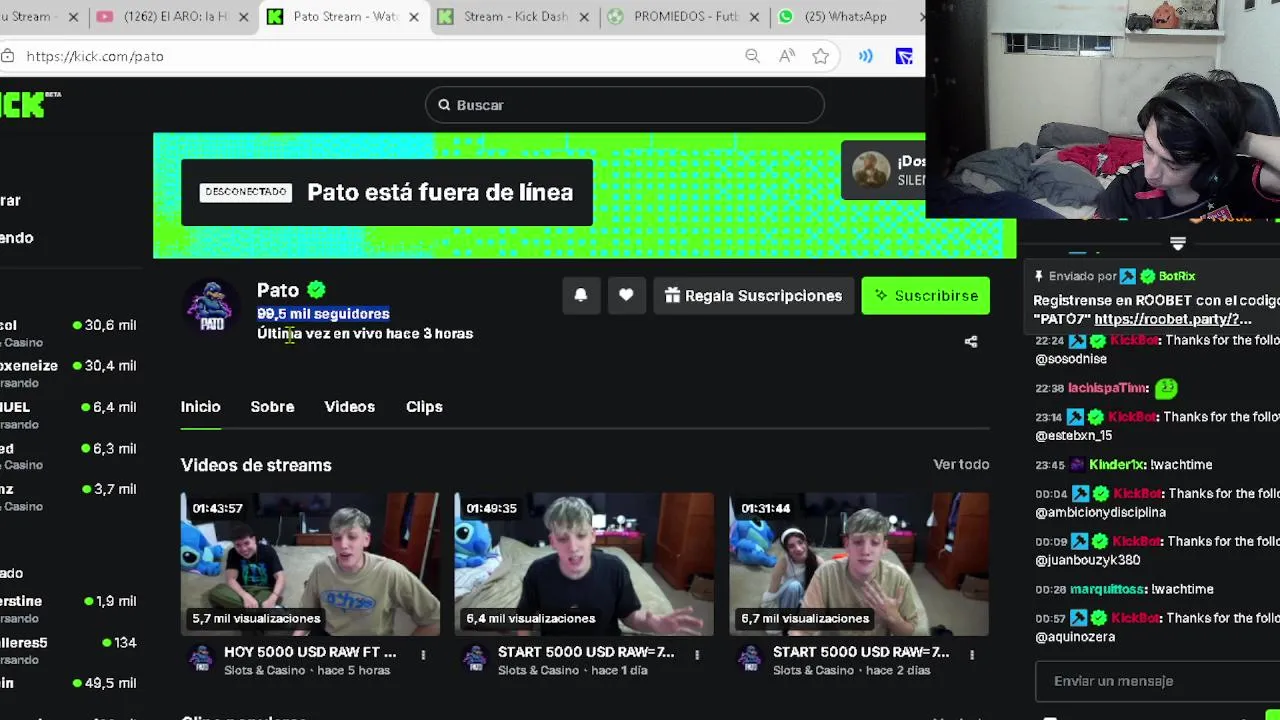The image size is (1280, 720).
Task: Switch to WhatsApp browser tab
Action: (845, 17)
